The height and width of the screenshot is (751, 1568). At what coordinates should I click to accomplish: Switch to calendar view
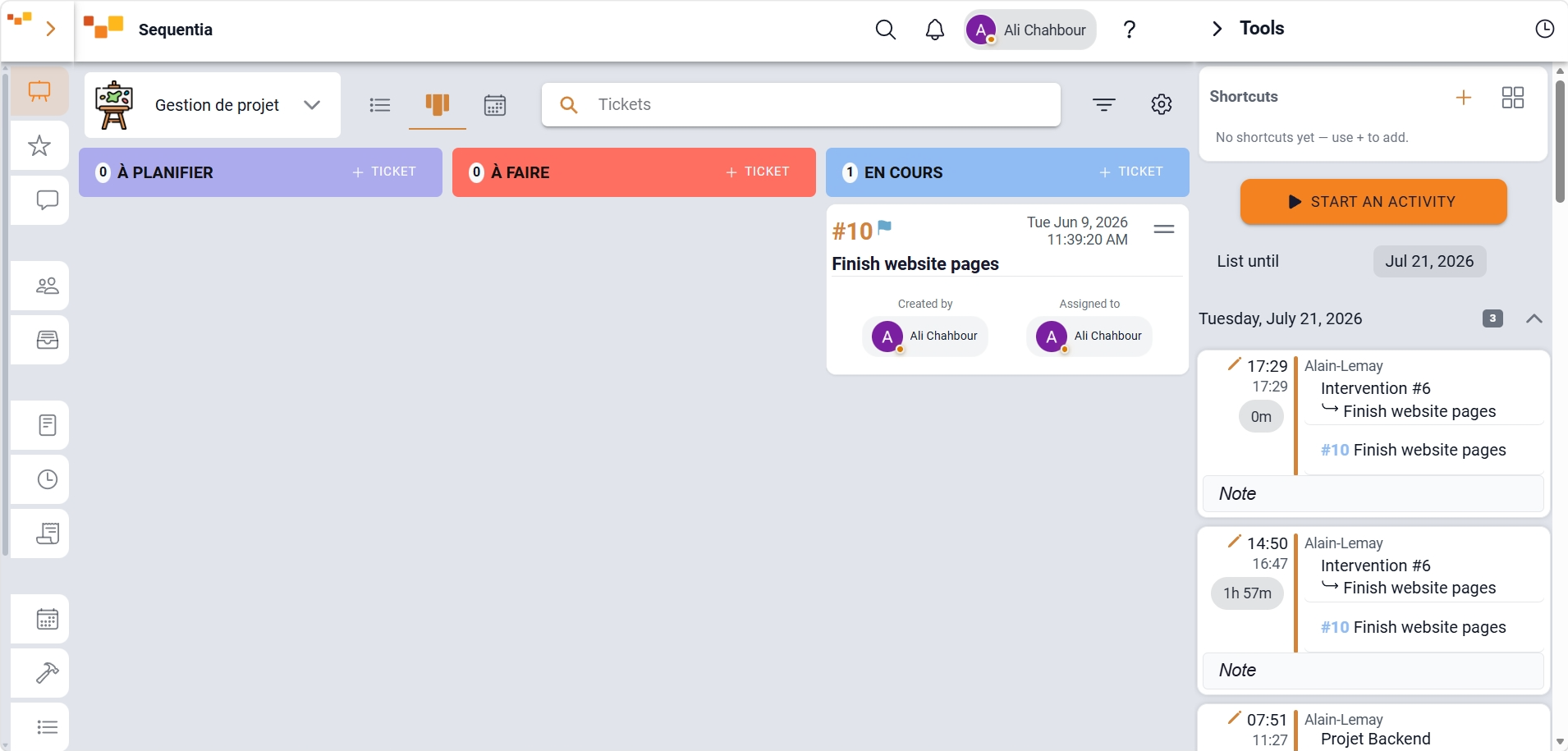[x=495, y=105]
